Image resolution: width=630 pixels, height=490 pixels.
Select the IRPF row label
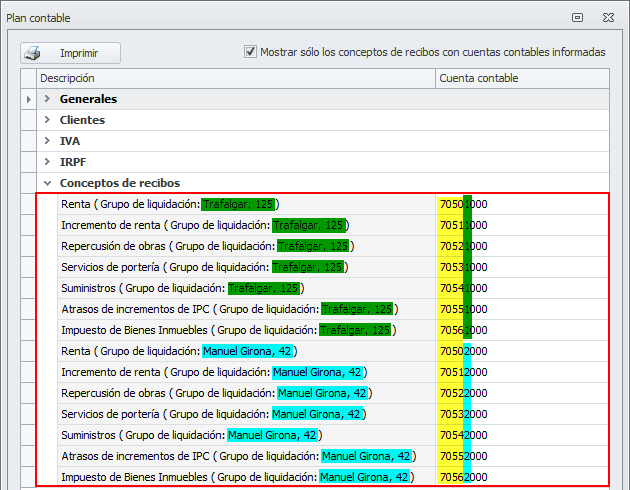coord(73,162)
